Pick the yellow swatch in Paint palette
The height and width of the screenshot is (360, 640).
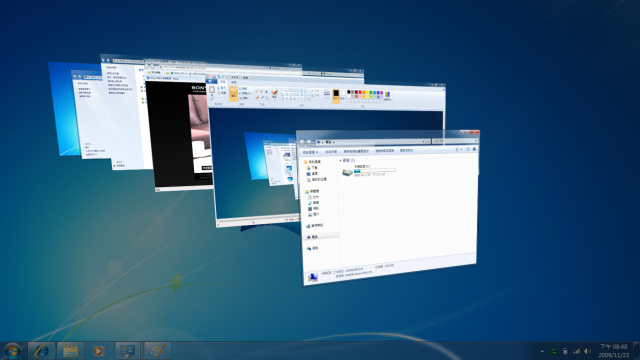coord(367,93)
